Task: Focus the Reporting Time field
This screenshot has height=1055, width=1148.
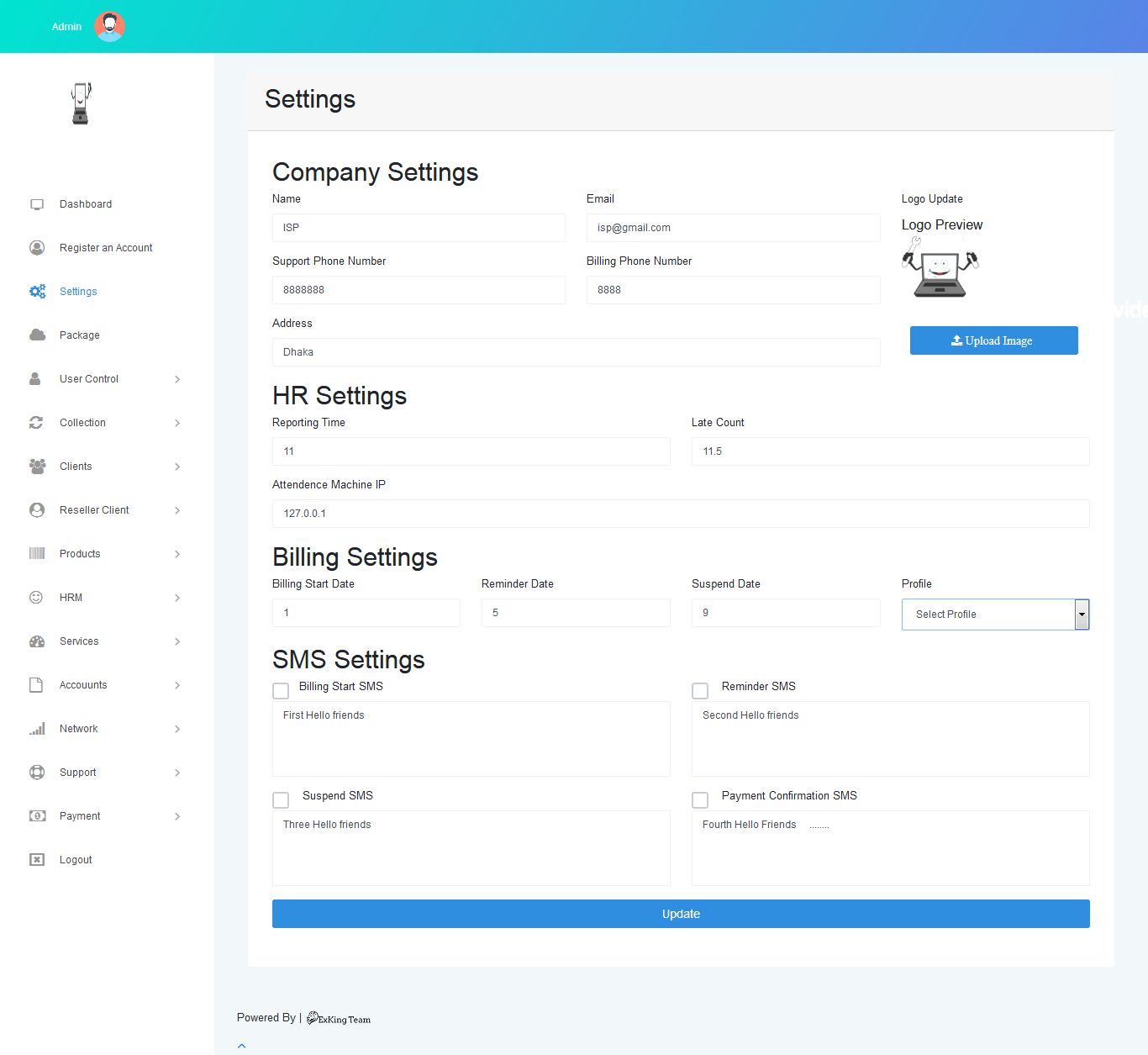Action: pyautogui.click(x=471, y=451)
